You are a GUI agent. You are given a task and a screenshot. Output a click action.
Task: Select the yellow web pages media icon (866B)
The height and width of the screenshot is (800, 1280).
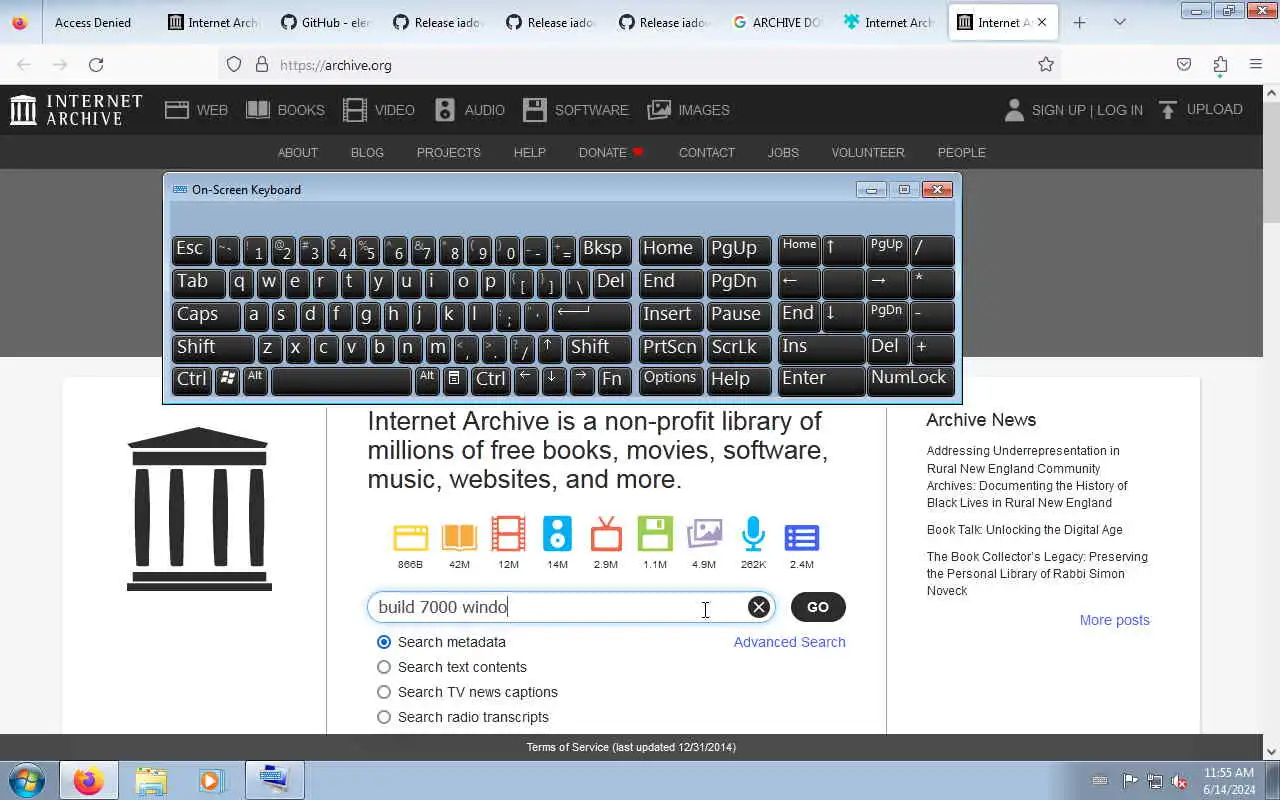coord(410,537)
